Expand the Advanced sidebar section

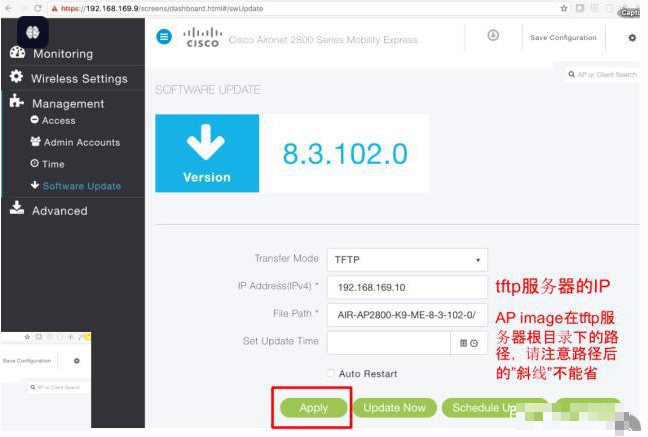59,211
